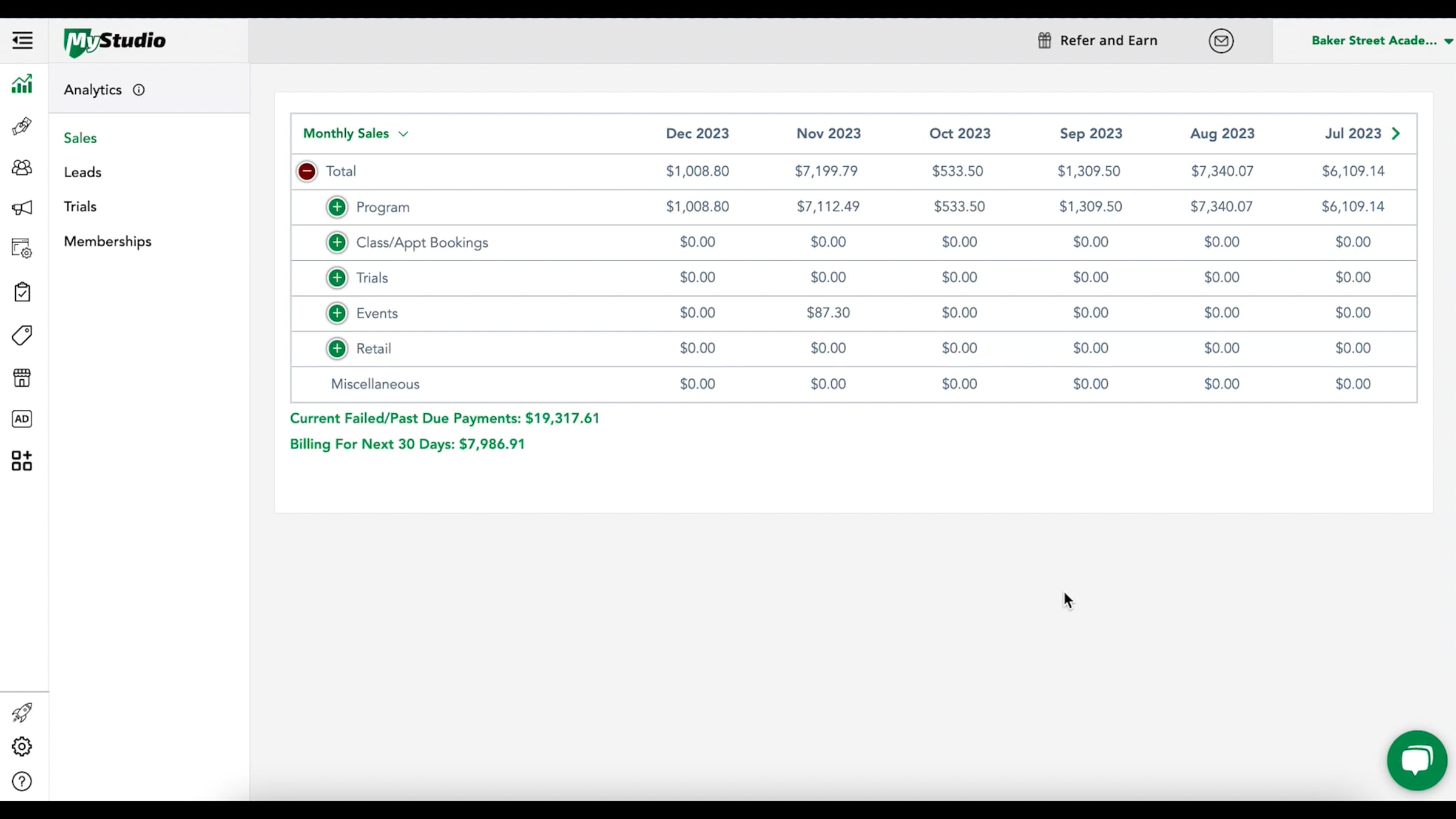The image size is (1456, 819).
Task: Click the Dec 2023 column header
Action: pos(698,133)
